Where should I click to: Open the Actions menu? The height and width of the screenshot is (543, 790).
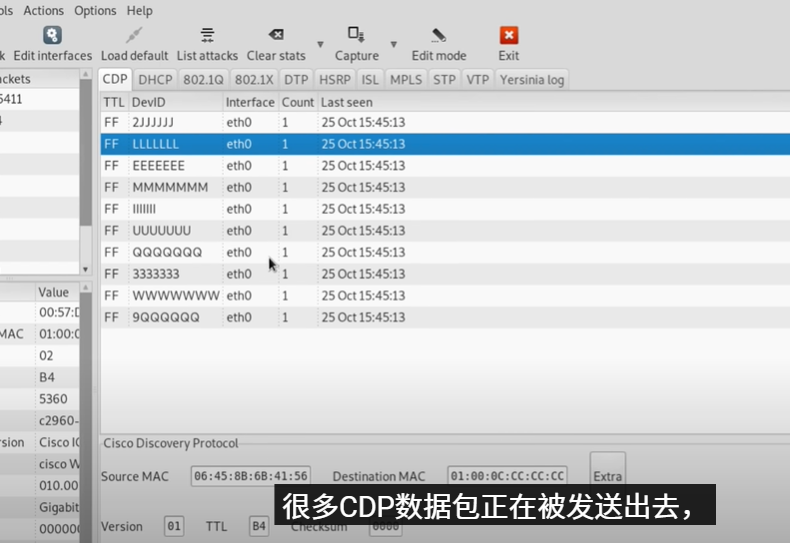[x=43, y=10]
